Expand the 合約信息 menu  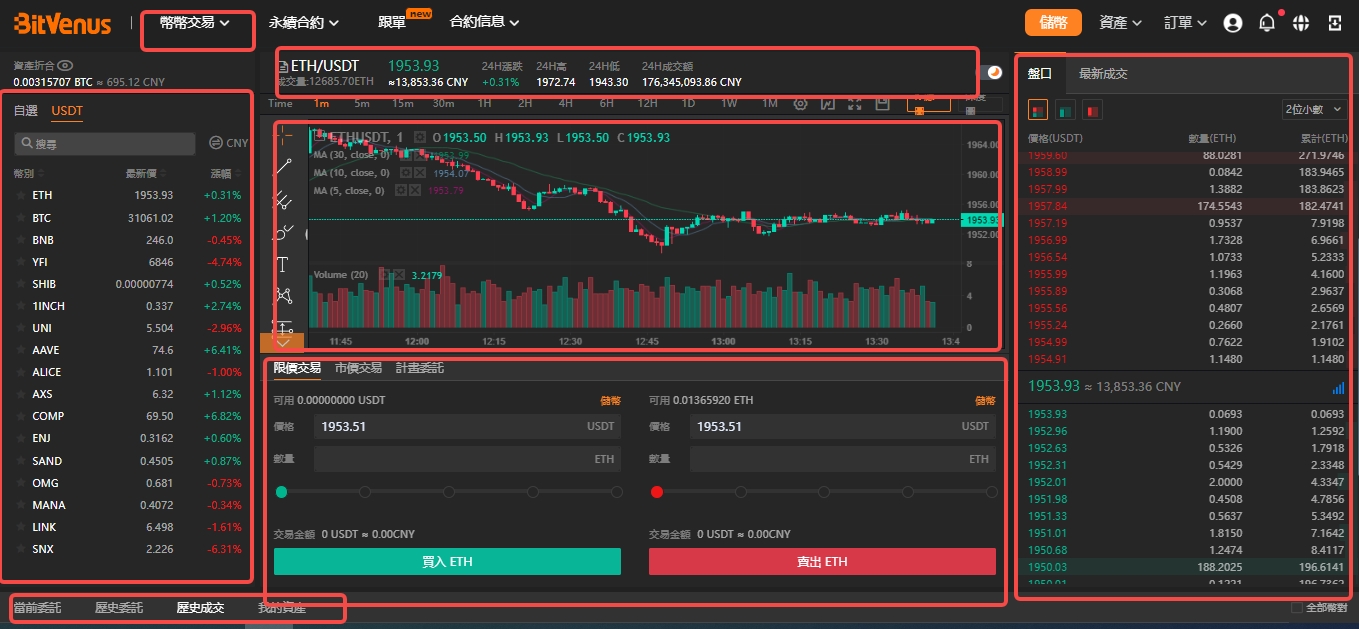pos(485,22)
